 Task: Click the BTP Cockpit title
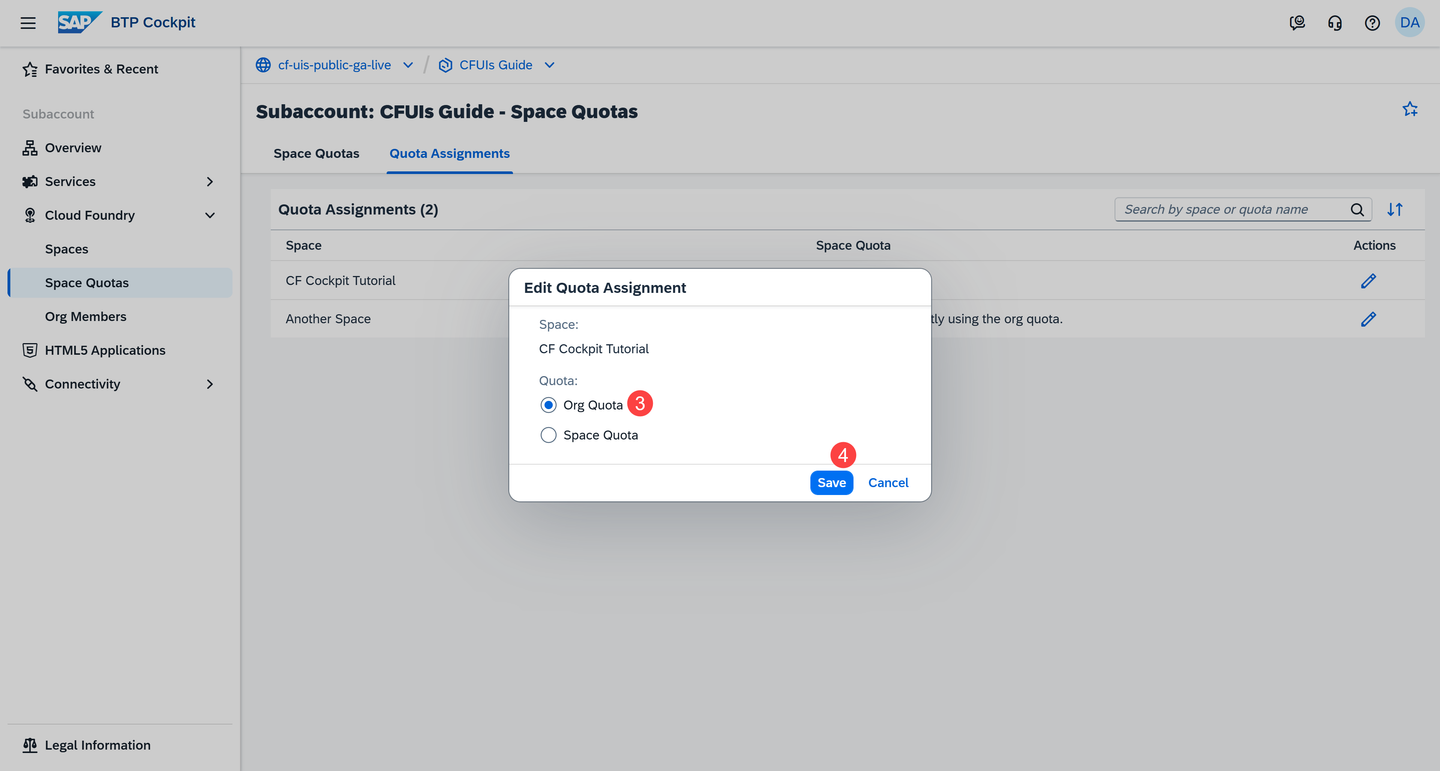153,22
